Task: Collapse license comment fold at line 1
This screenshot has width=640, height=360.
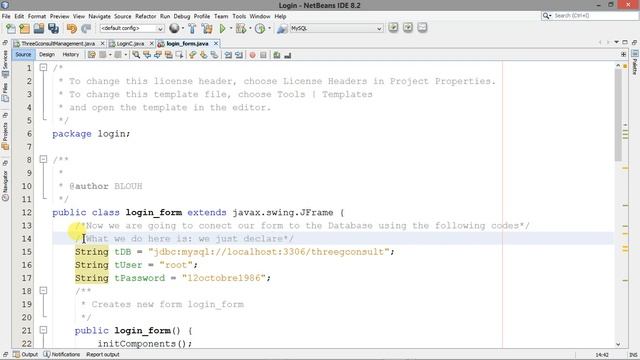Action: pyautogui.click(x=43, y=68)
